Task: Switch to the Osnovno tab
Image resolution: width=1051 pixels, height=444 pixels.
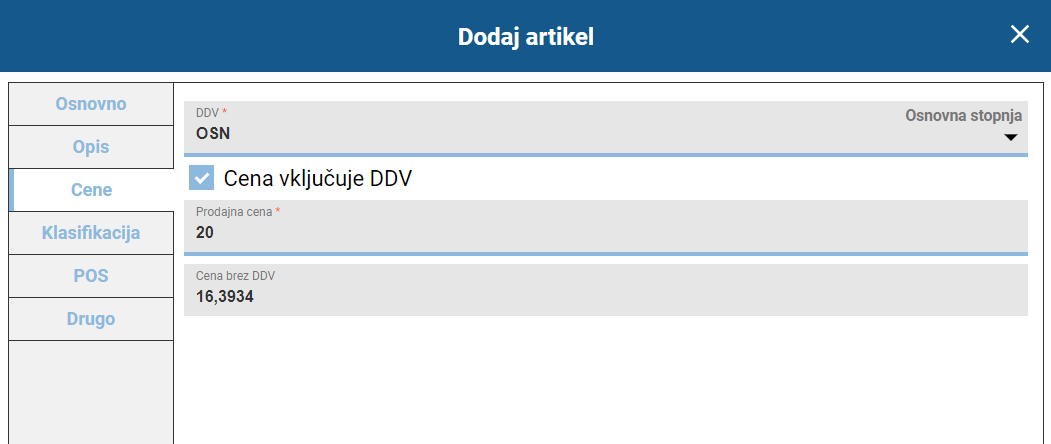Action: [x=91, y=104]
